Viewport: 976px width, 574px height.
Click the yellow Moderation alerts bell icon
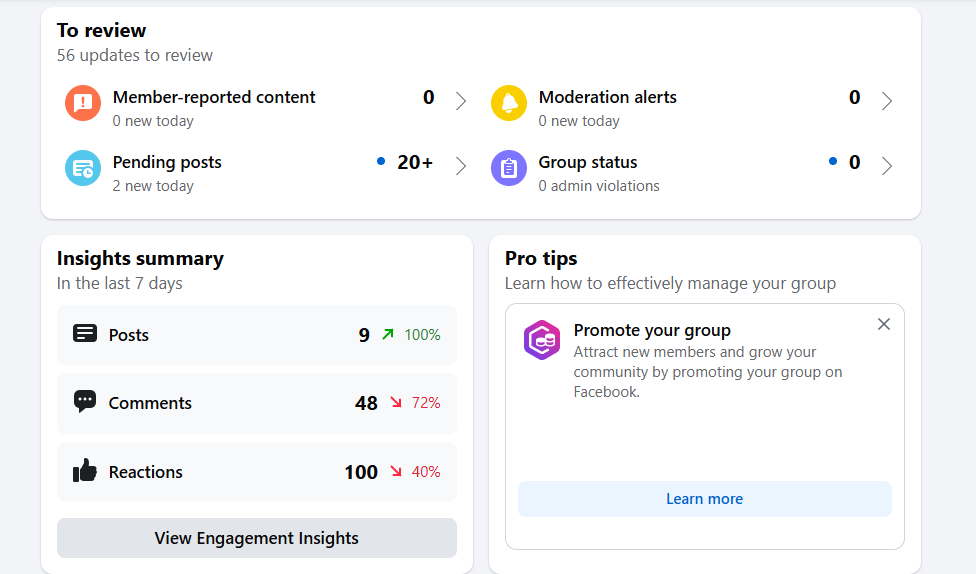509,103
